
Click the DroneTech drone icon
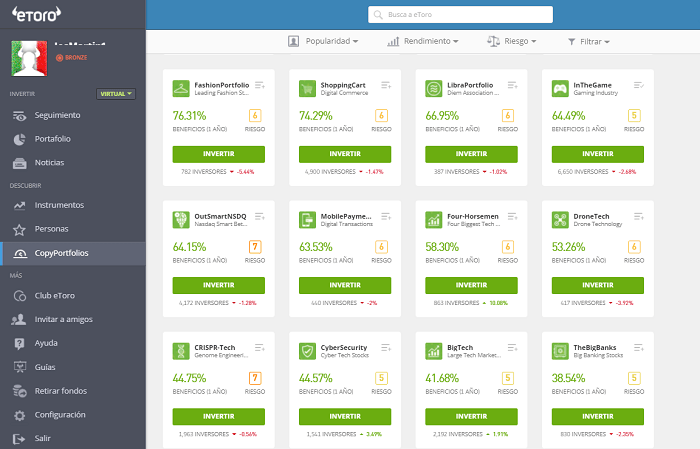point(560,220)
